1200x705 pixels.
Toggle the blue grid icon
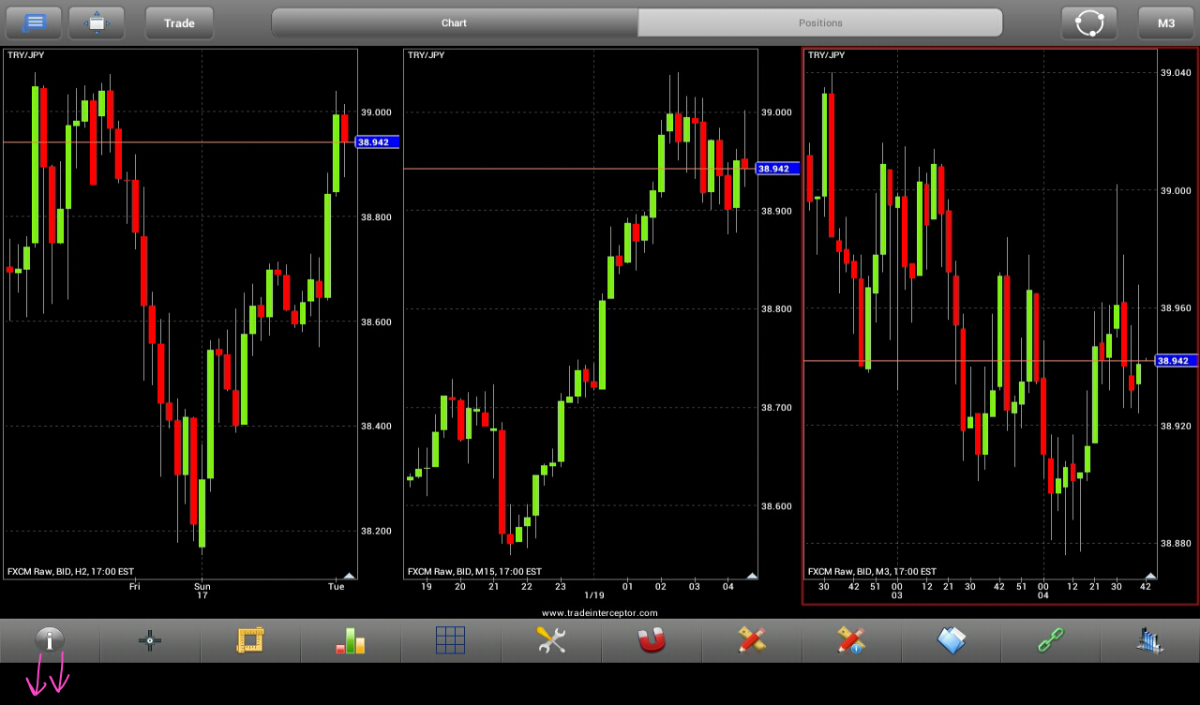point(451,640)
